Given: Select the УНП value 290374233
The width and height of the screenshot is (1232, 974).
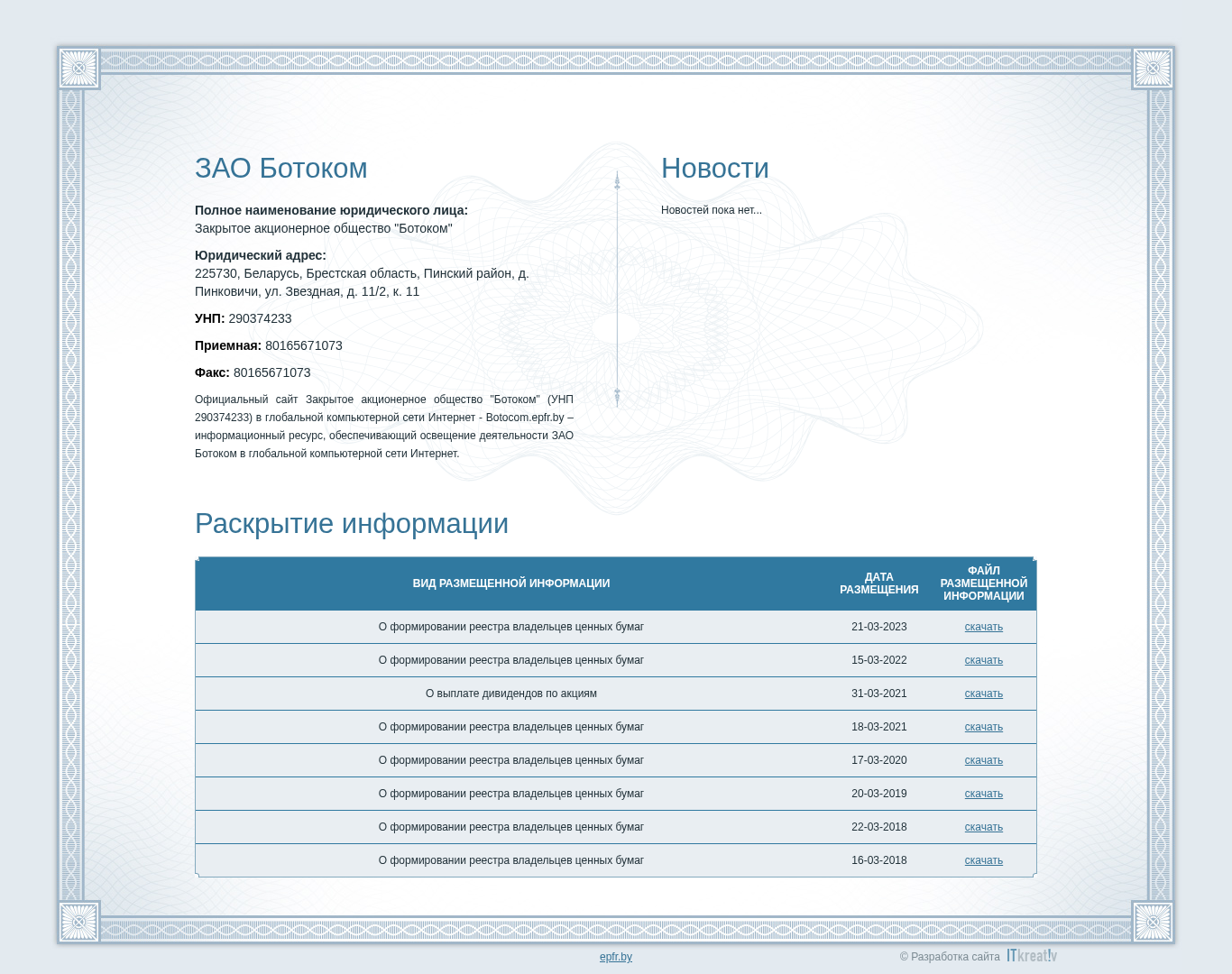Looking at the screenshot, I should point(260,318).
